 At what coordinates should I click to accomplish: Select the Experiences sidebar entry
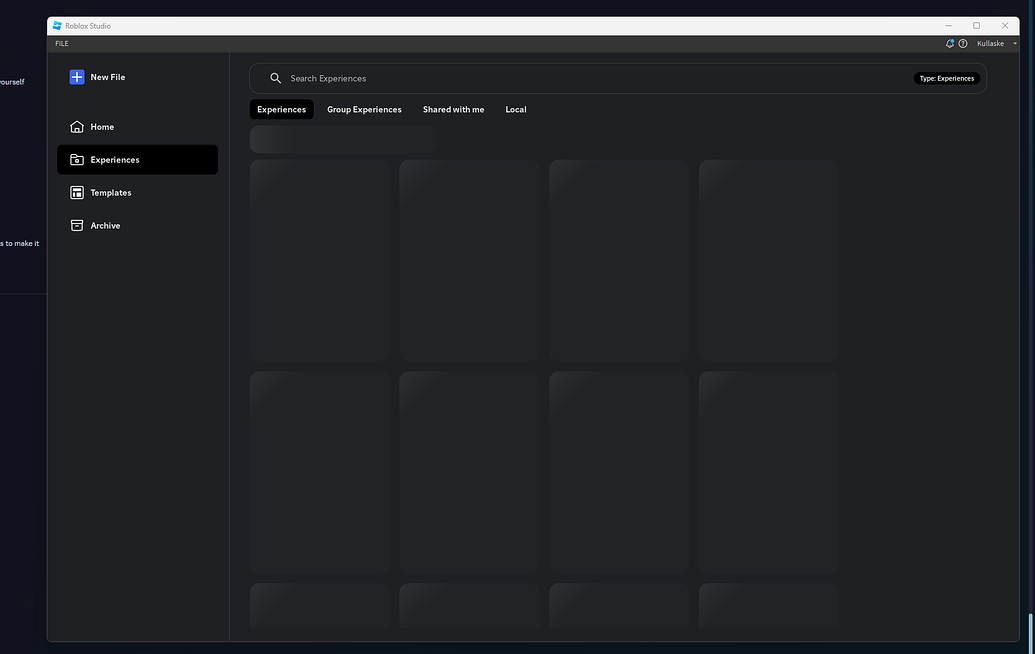click(x=137, y=160)
